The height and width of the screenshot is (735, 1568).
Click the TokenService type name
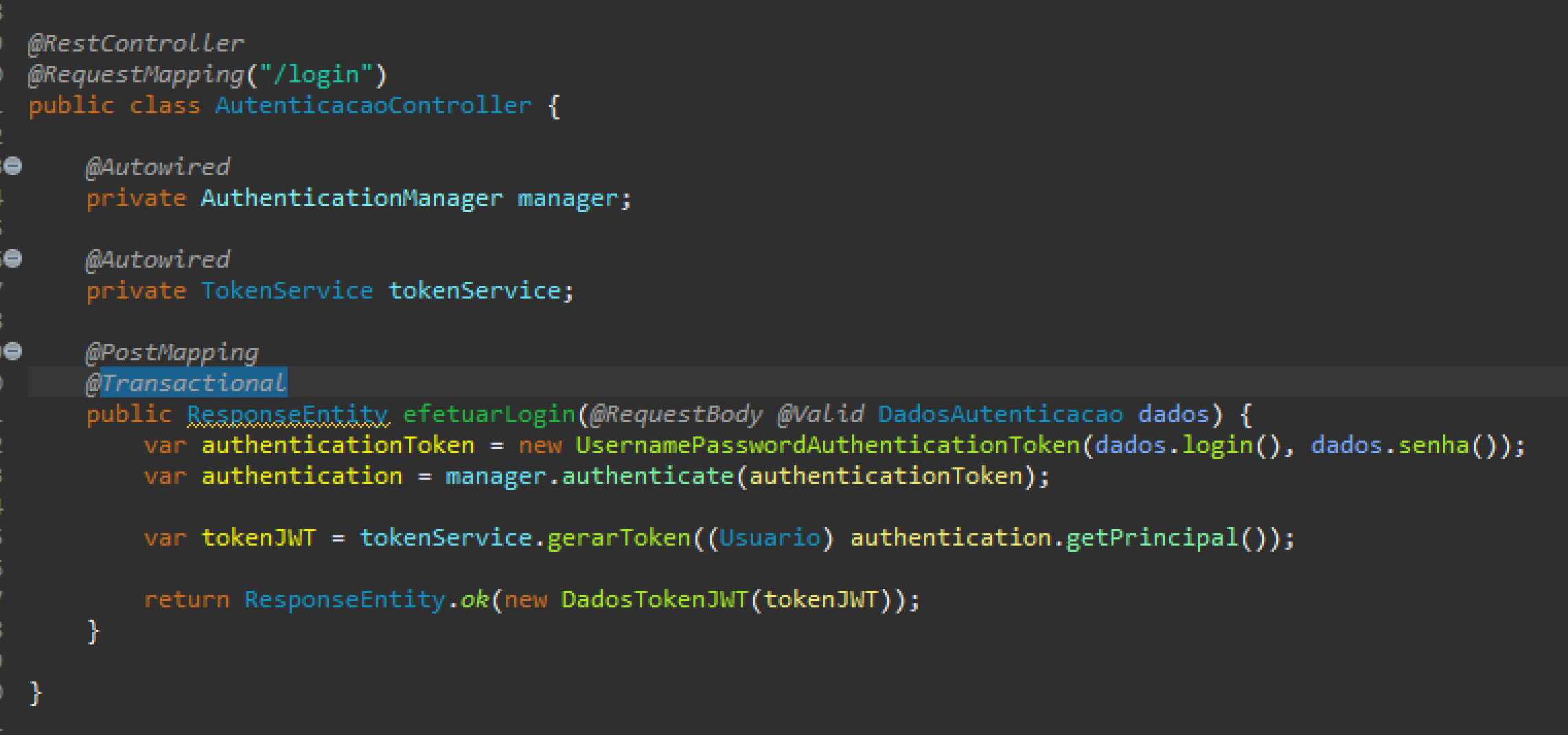287,291
